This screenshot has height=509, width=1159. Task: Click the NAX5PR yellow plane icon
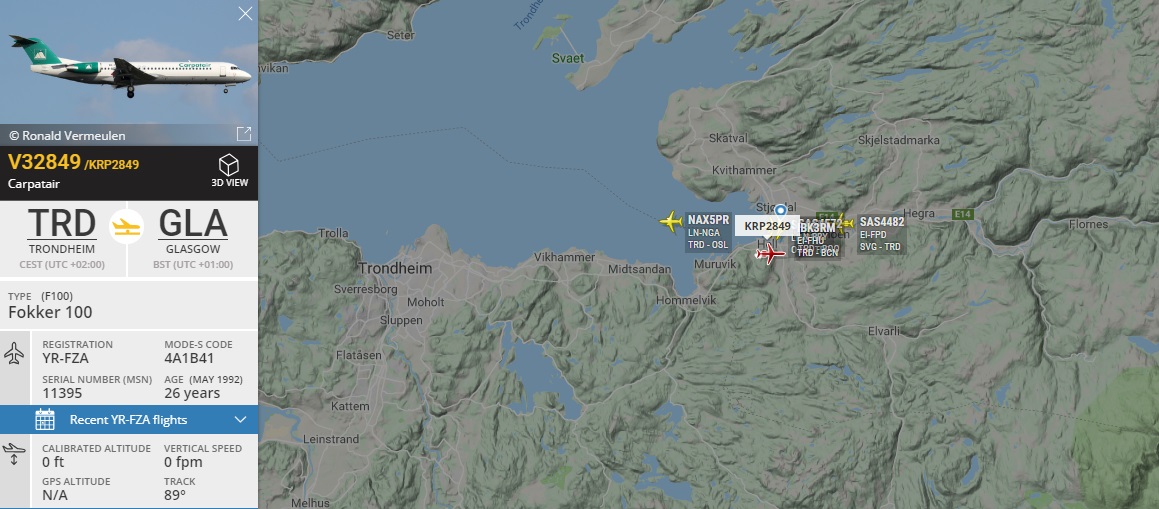671,221
